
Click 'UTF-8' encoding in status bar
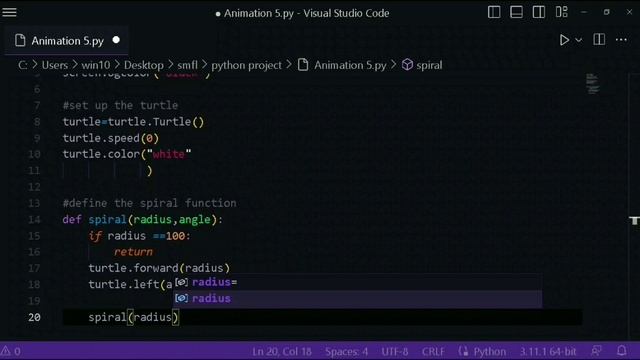click(395, 351)
